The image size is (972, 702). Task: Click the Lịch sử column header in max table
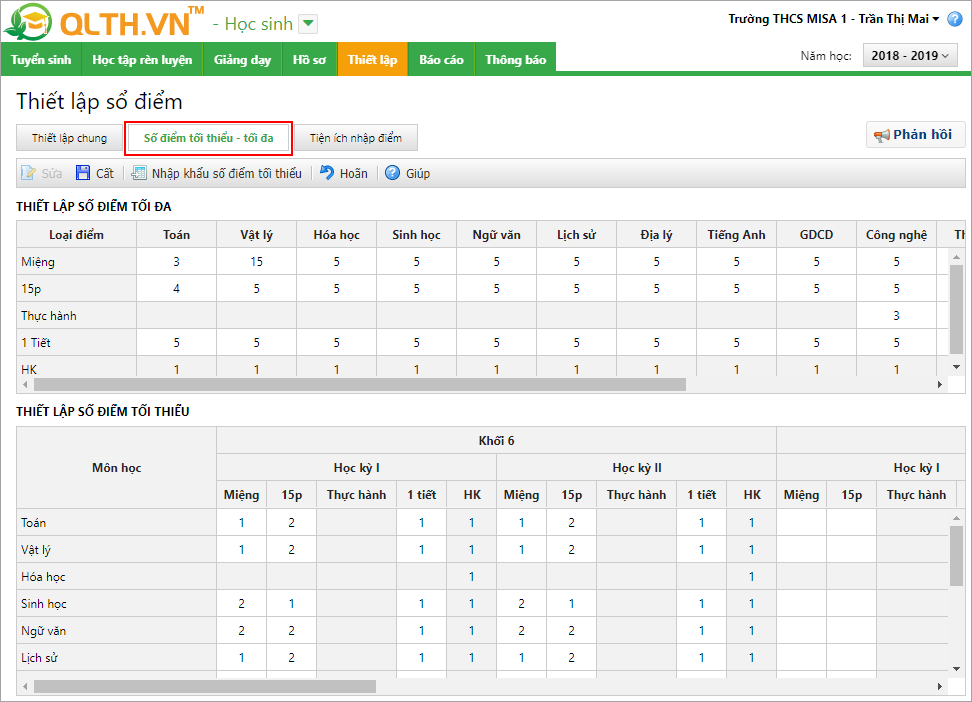[x=577, y=234]
